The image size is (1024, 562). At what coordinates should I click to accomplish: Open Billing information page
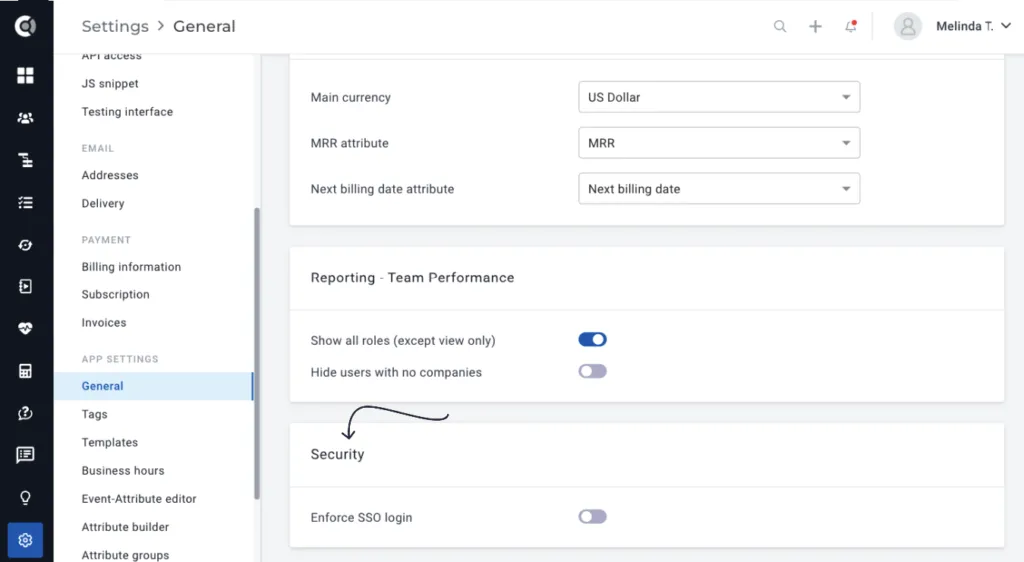pos(131,266)
